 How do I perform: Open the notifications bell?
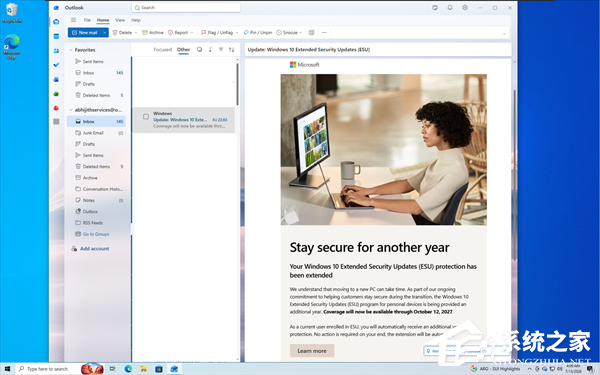(x=450, y=8)
